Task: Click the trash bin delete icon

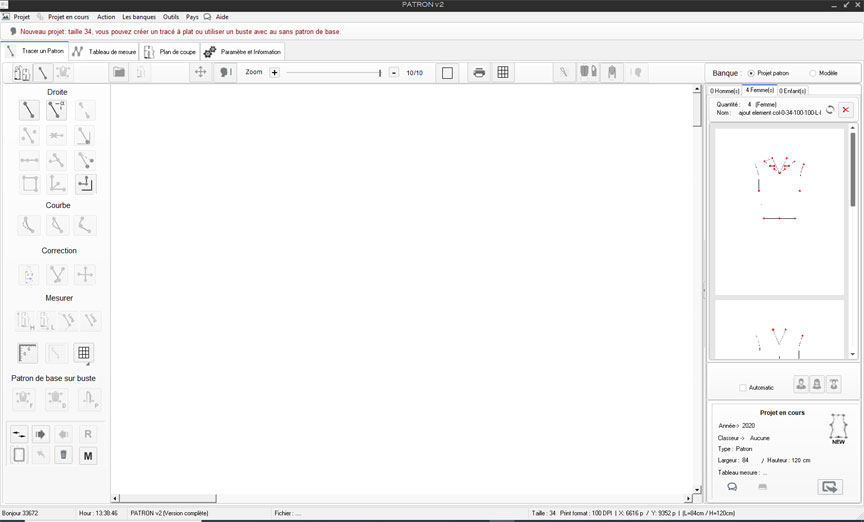Action: tap(63, 455)
